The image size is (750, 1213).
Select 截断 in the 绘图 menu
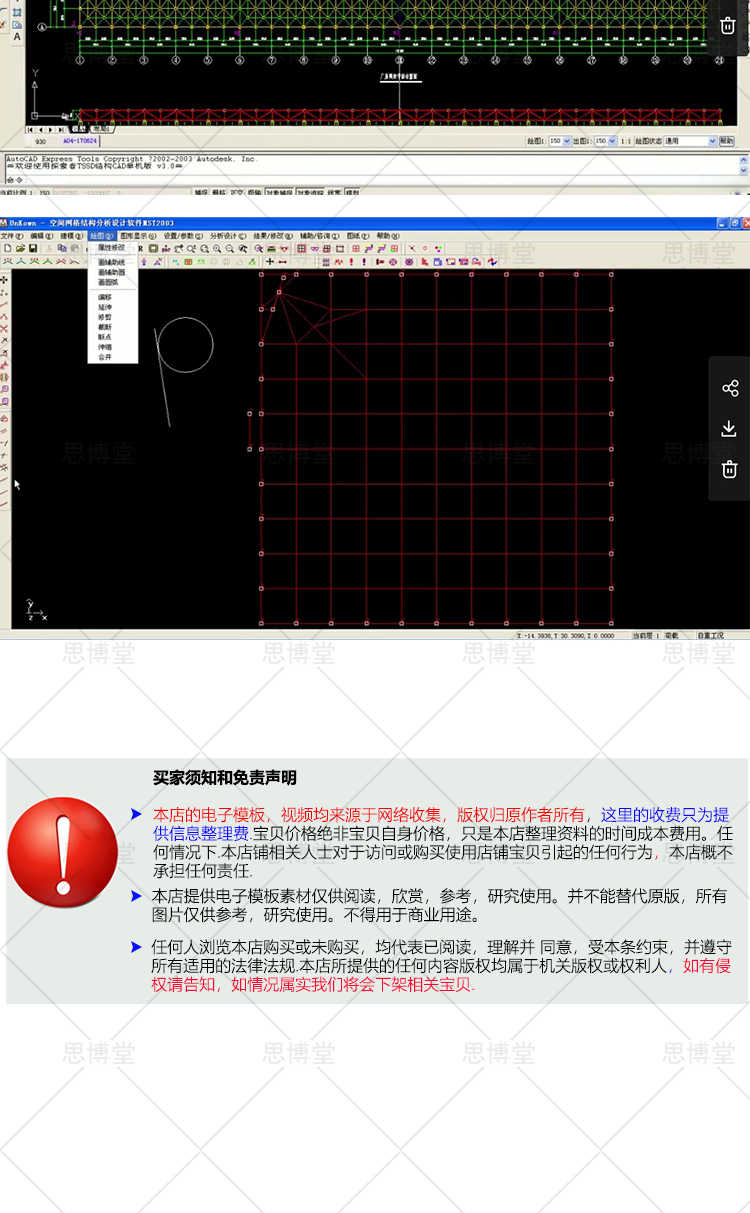tap(105, 326)
